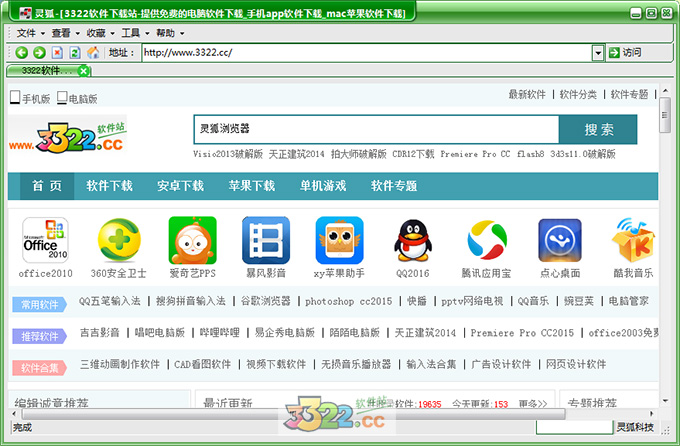
Task: Go to 软件专题 navigation tab
Action: coord(394,186)
